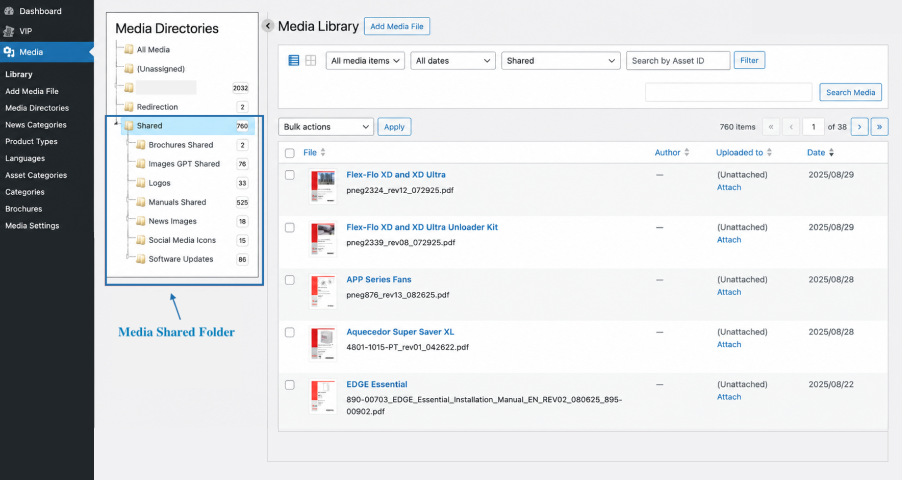Go to next page arrow

click(859, 127)
